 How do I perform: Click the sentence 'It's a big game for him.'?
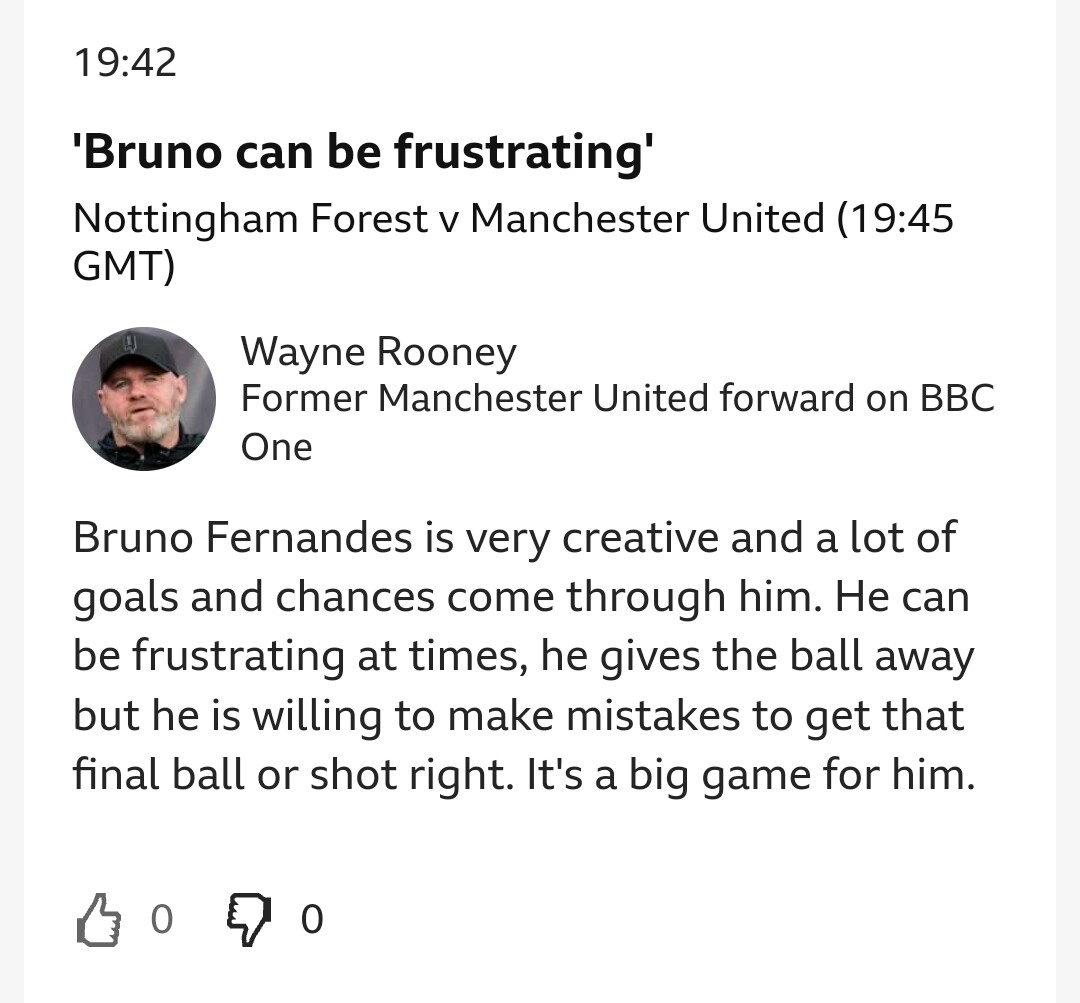(751, 775)
